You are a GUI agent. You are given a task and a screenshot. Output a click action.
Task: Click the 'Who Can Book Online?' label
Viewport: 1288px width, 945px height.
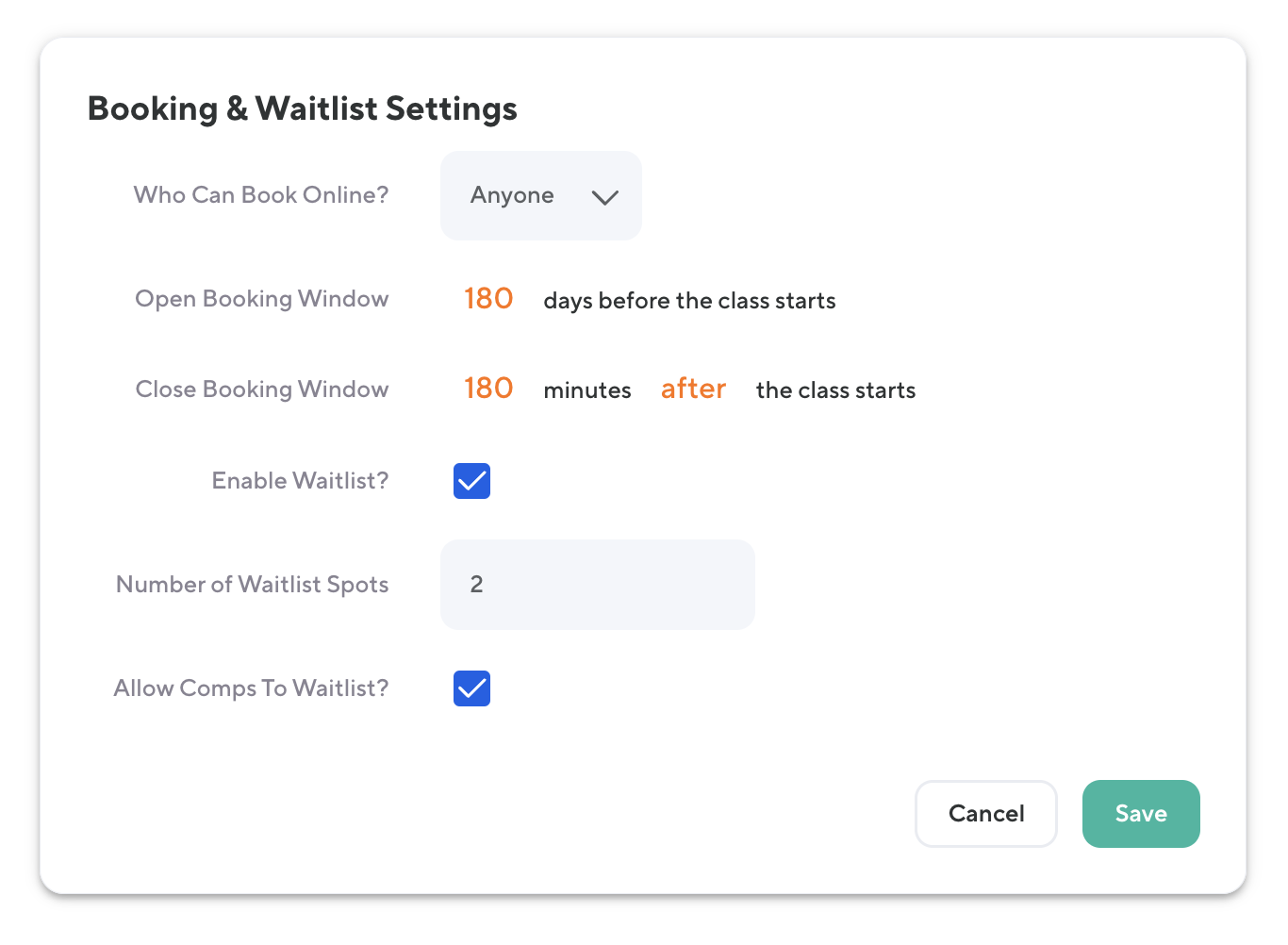pyautogui.click(x=261, y=195)
